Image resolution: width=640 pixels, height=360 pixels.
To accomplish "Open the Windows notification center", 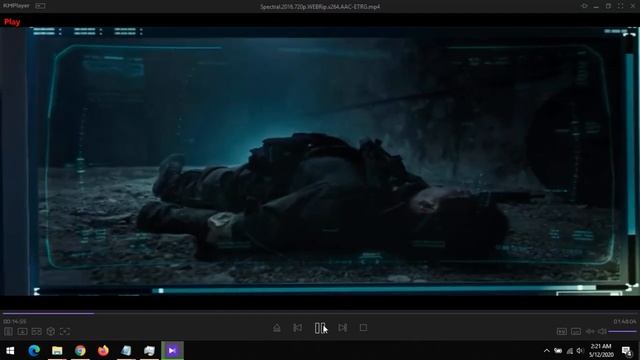I will pyautogui.click(x=627, y=350).
